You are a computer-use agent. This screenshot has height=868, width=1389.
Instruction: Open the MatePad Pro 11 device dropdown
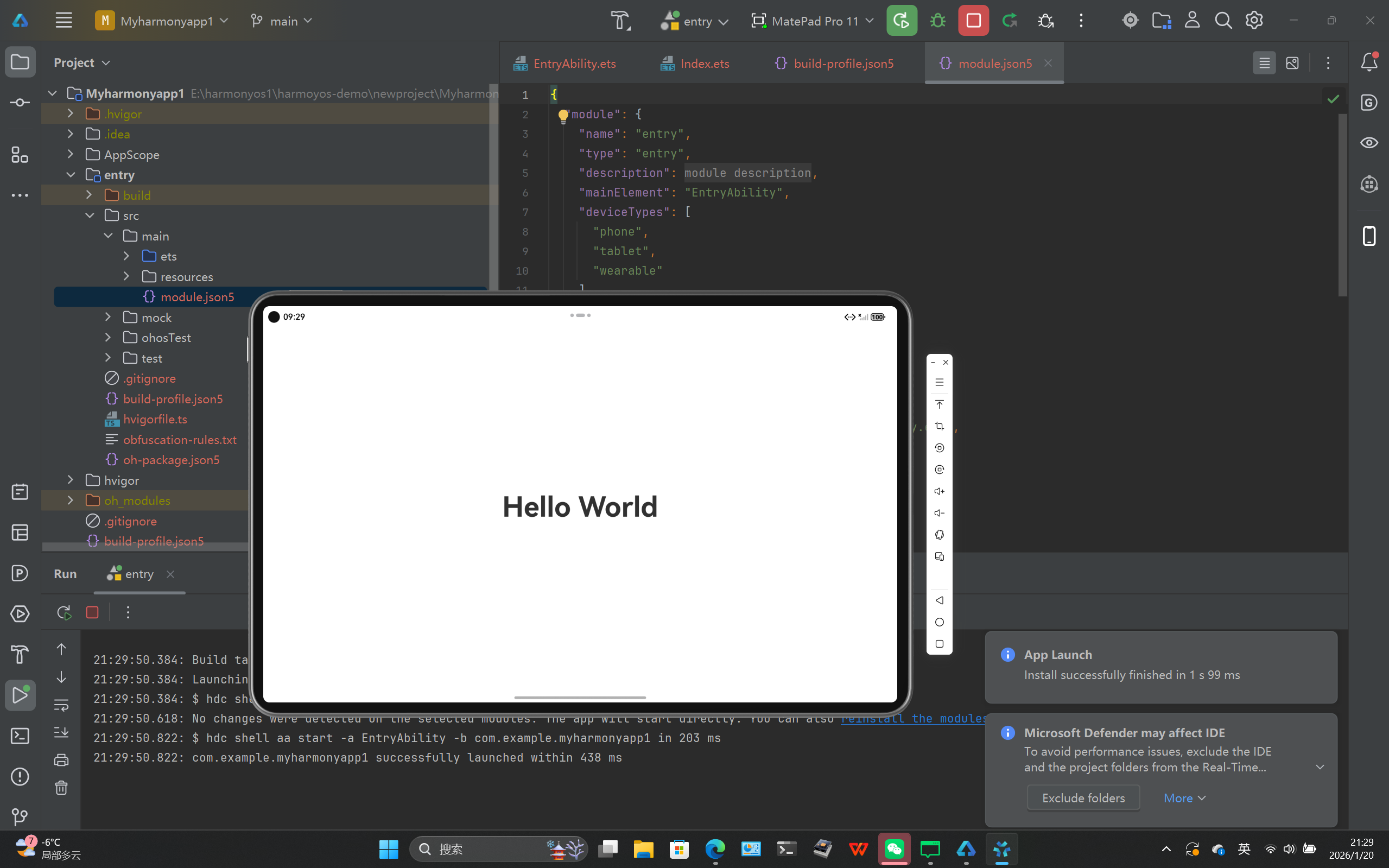812,21
